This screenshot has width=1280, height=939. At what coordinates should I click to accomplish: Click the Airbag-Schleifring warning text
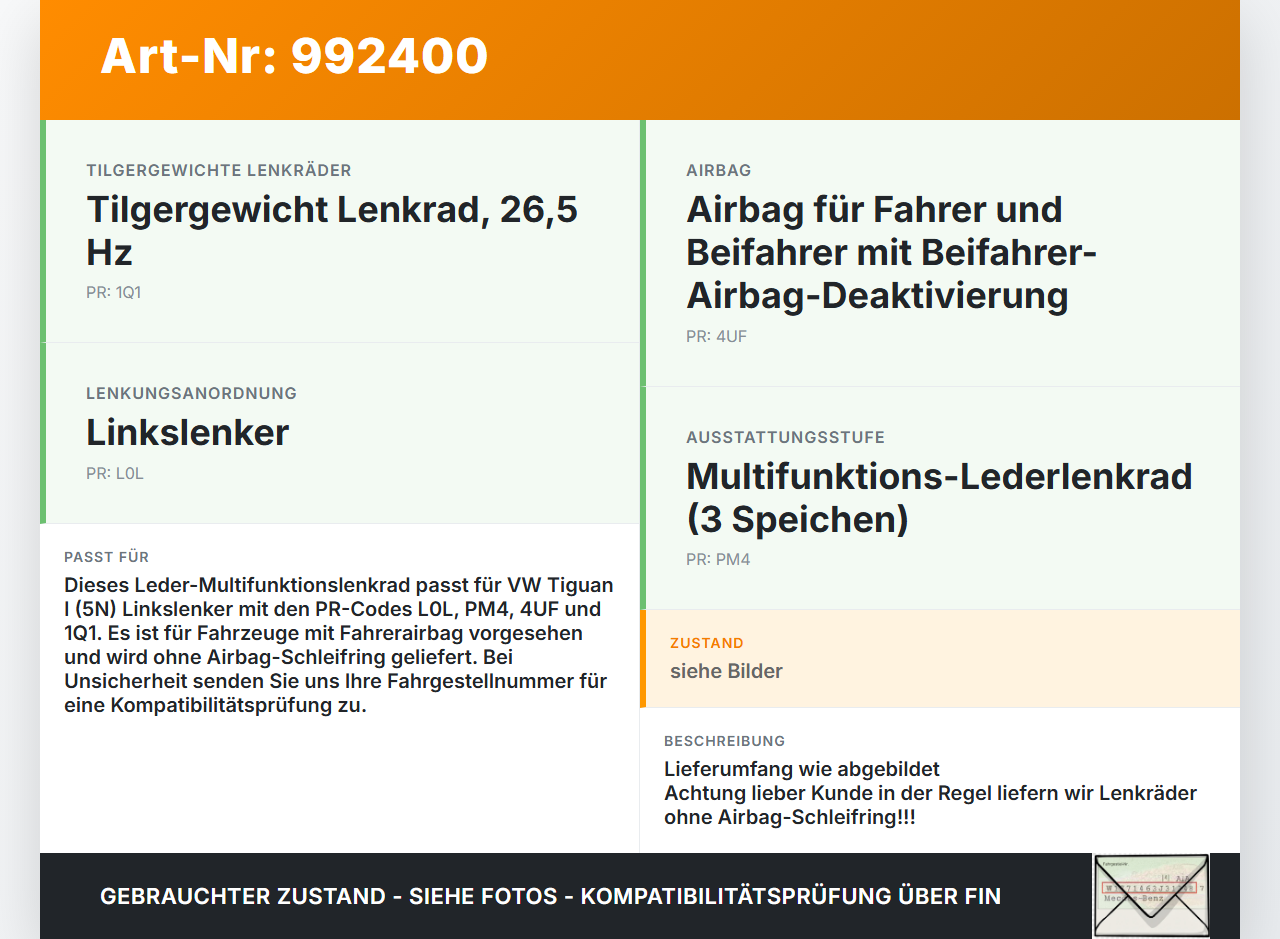930,805
